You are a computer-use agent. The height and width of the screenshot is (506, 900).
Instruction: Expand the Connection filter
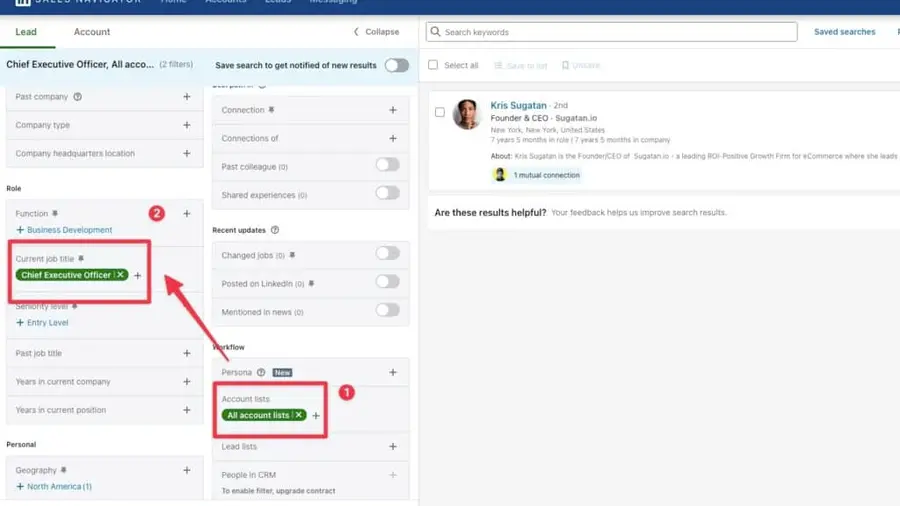tap(393, 110)
